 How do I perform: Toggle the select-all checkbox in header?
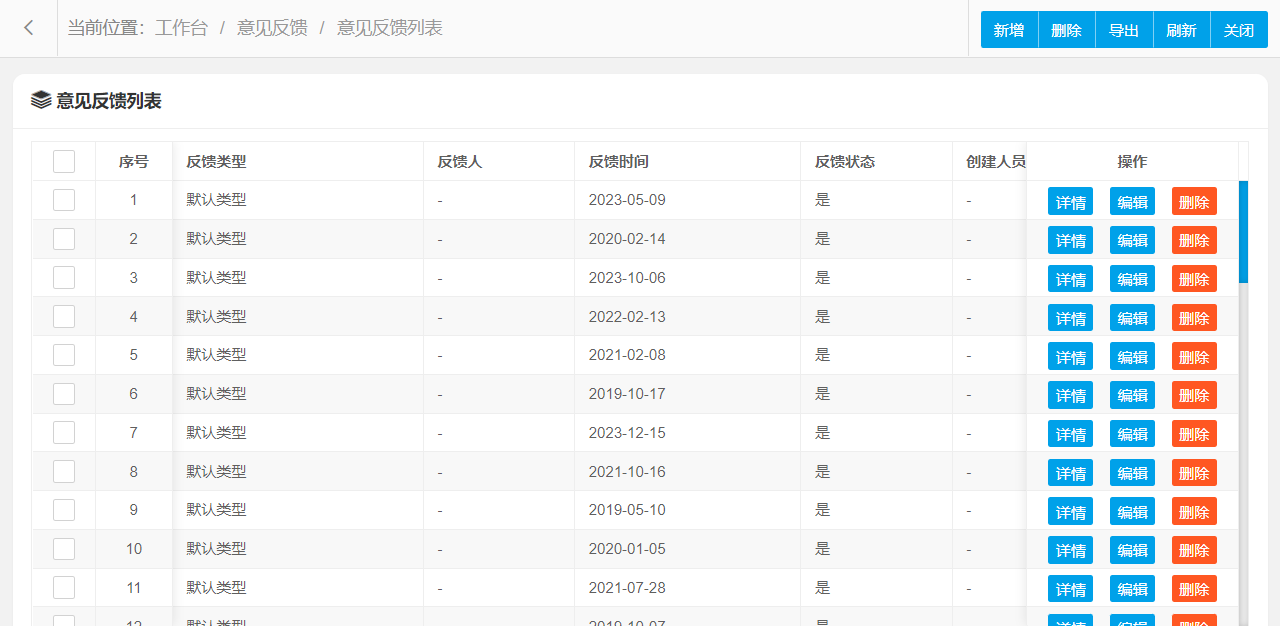[x=64, y=161]
